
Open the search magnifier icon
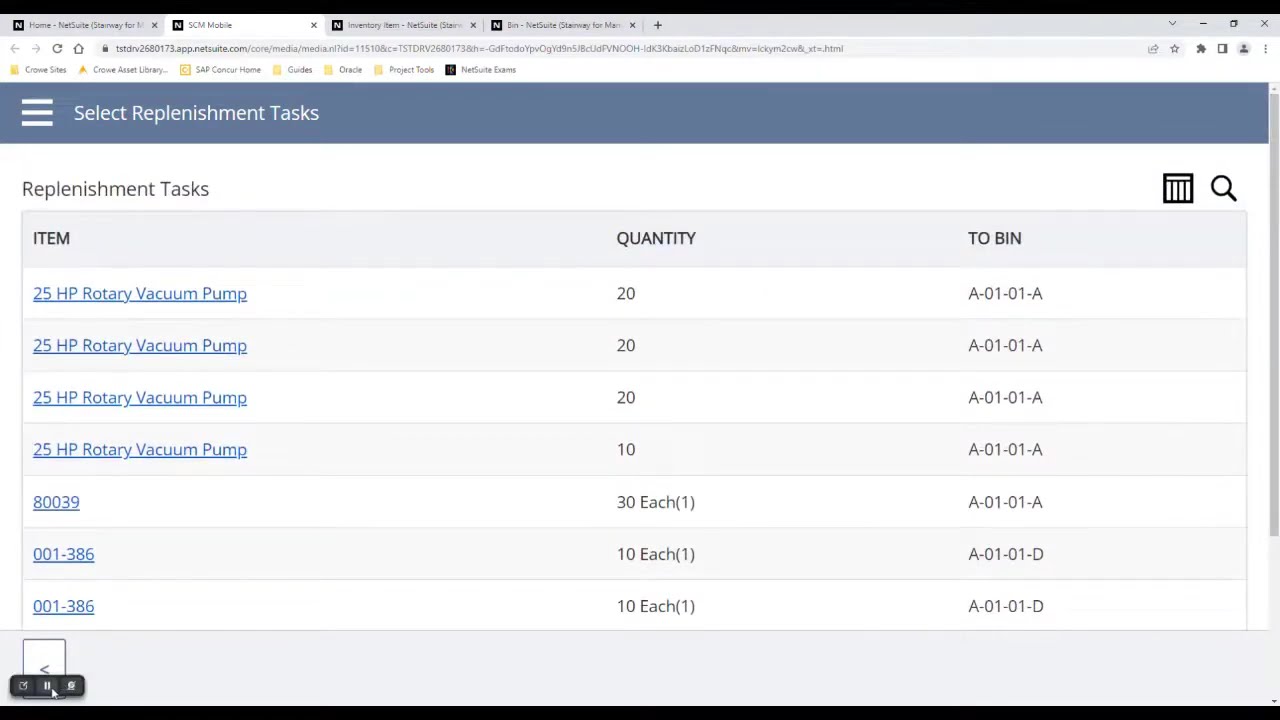coord(1224,188)
